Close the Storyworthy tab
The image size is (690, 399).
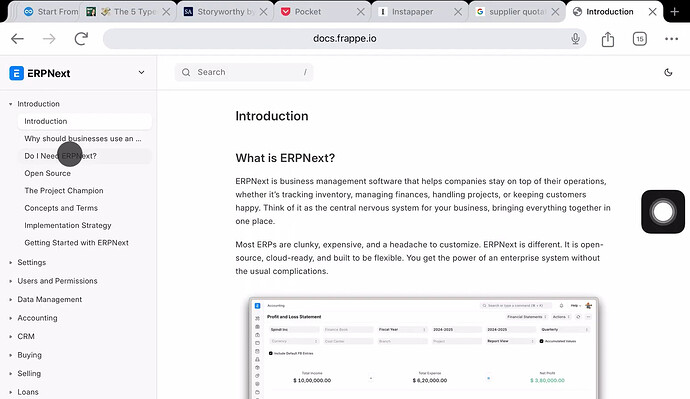263,12
